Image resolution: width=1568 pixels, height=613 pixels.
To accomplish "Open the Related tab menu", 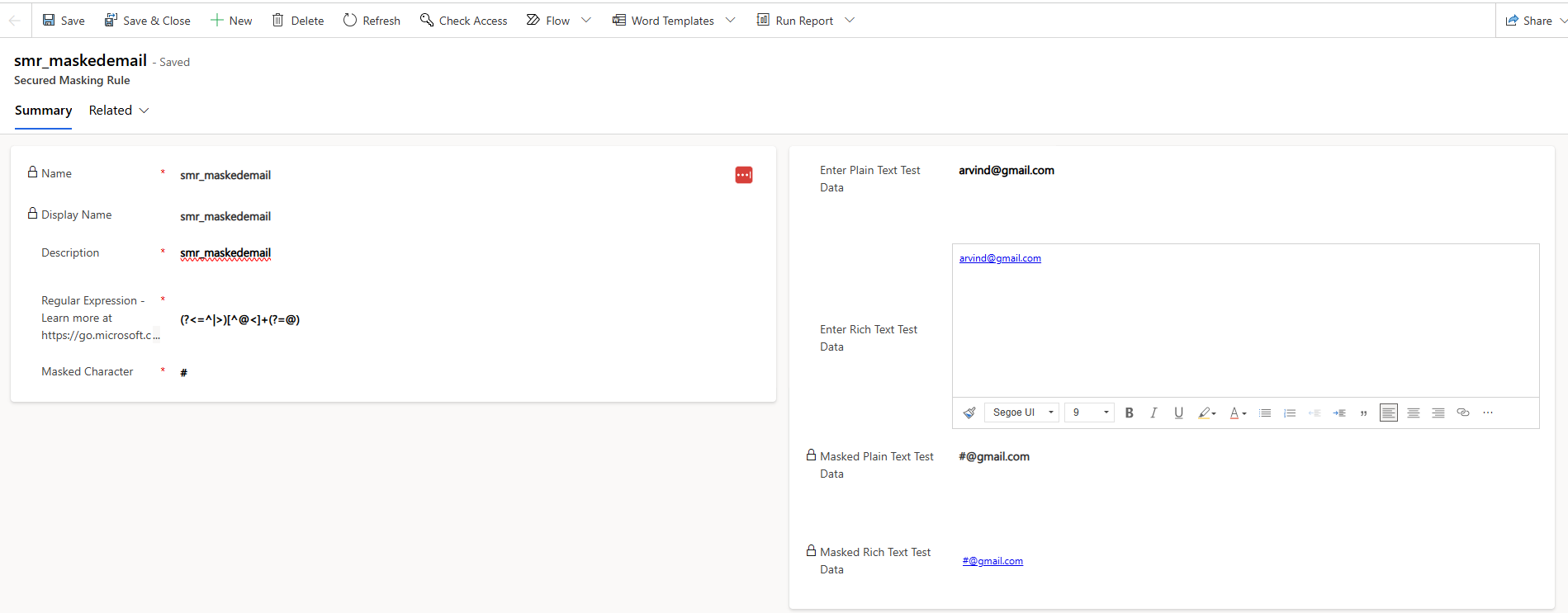I will 119,111.
